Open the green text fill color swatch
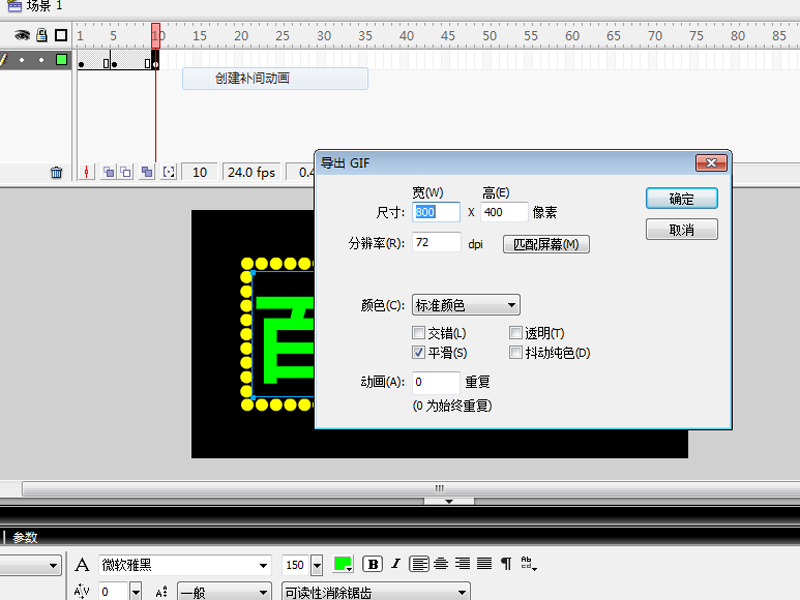800x600 pixels. point(342,564)
